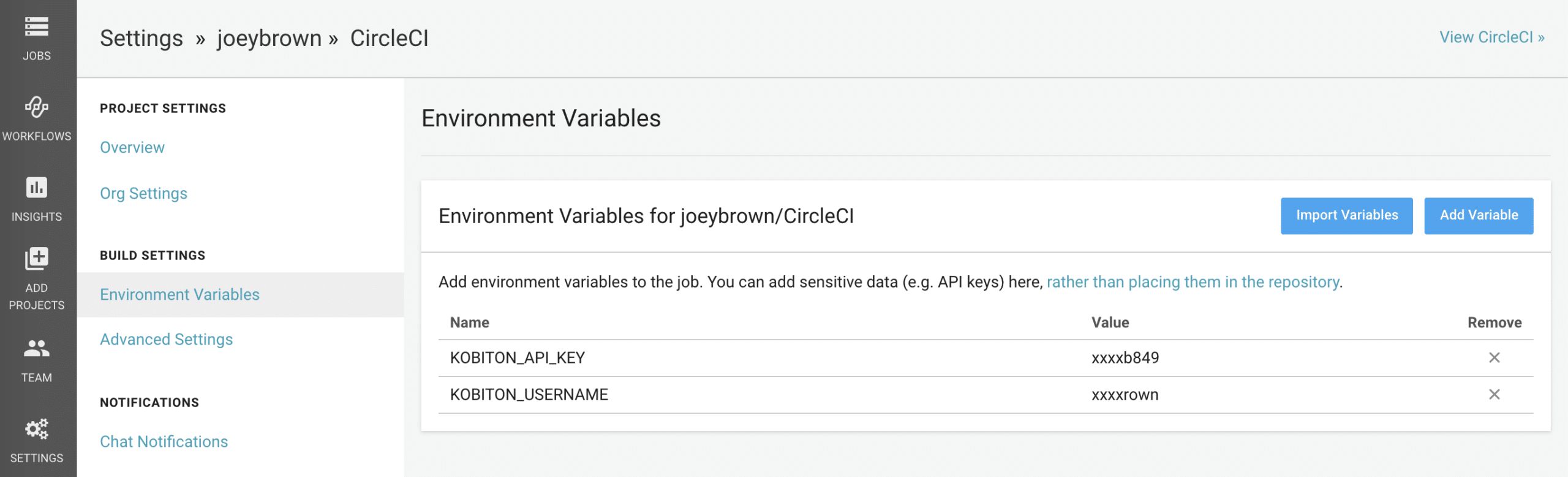
Task: Open the Jobs icon in sidebar
Action: pos(37,27)
